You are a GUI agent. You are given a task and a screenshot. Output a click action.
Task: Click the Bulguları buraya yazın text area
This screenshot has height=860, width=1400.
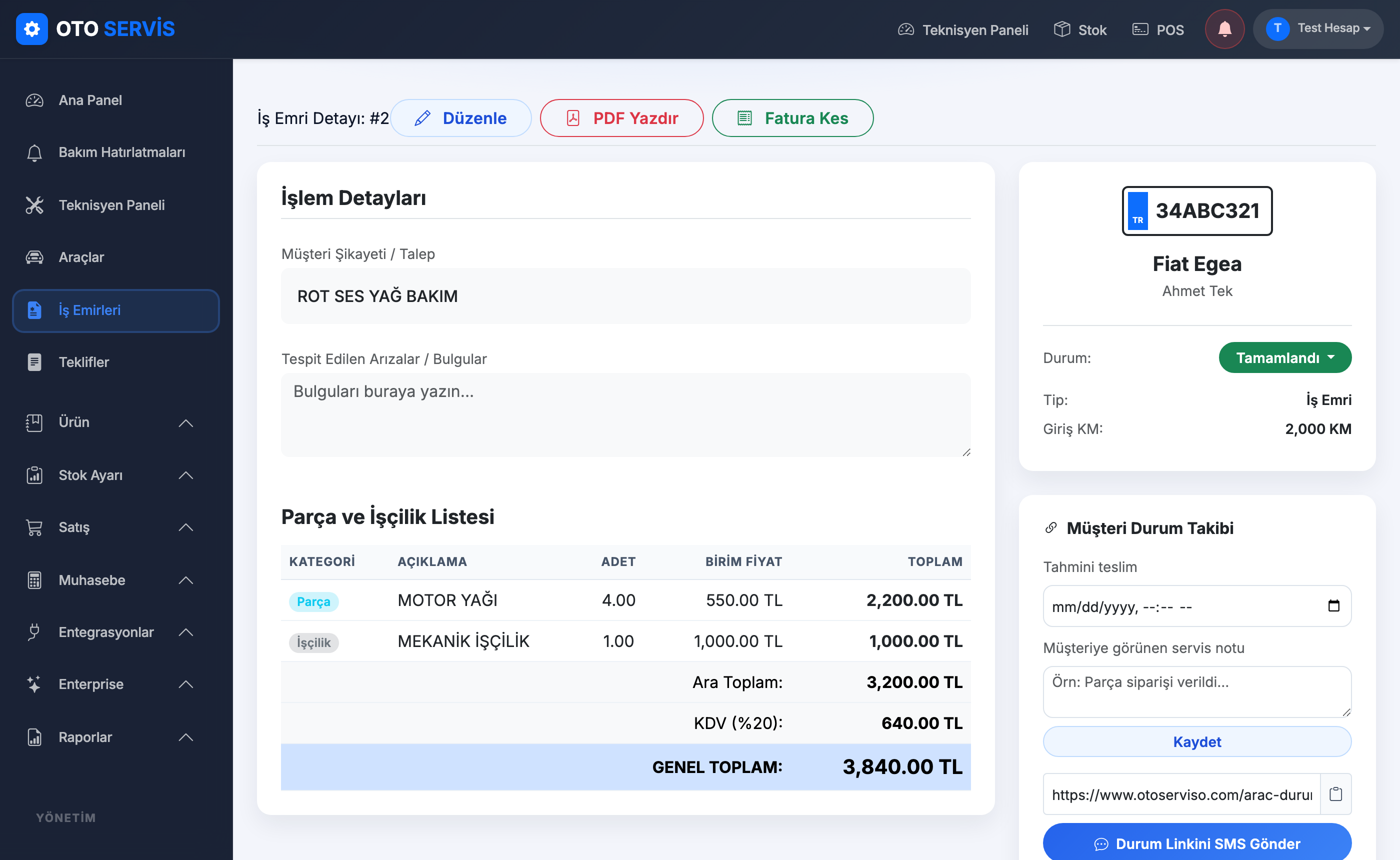tap(625, 414)
